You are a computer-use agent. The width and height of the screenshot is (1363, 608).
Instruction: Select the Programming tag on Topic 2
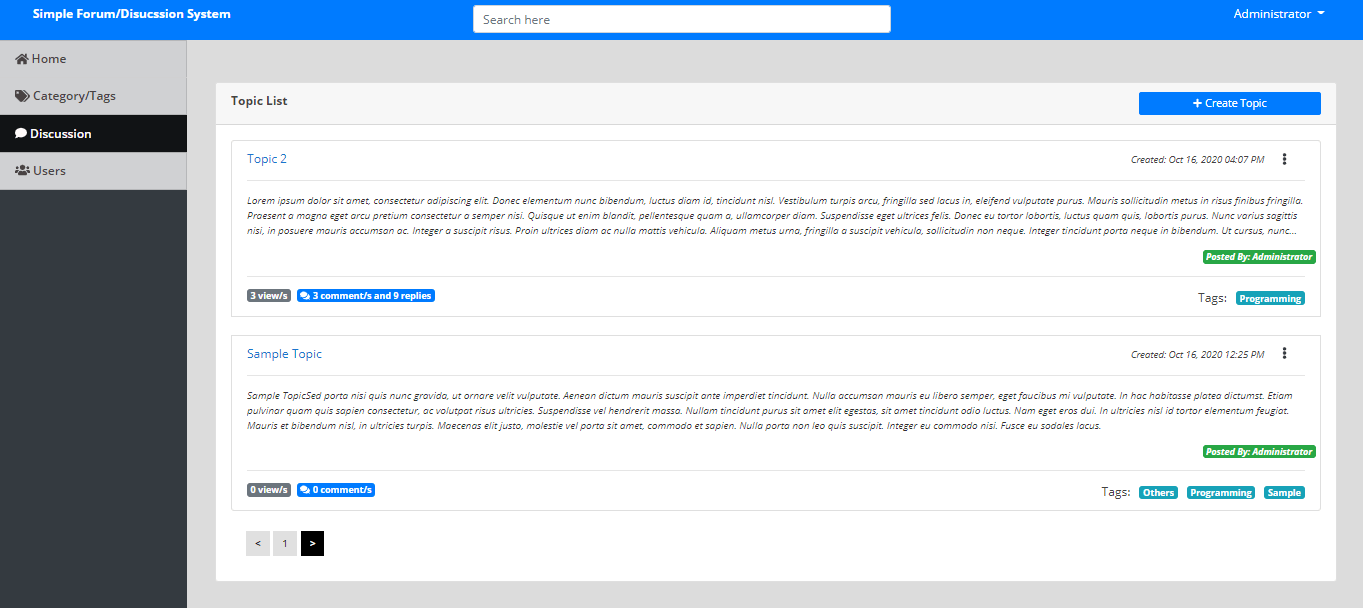pyautogui.click(x=1270, y=297)
